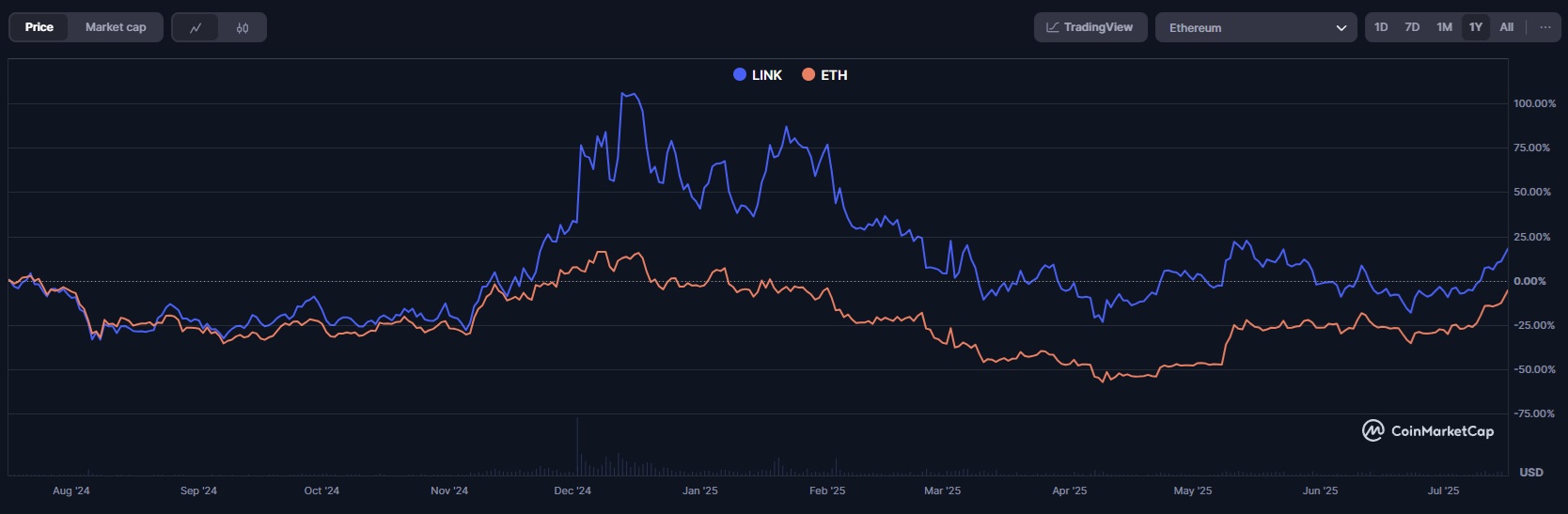This screenshot has height=514, width=1568.
Task: Switch to the line chart view icon
Action: point(196,27)
